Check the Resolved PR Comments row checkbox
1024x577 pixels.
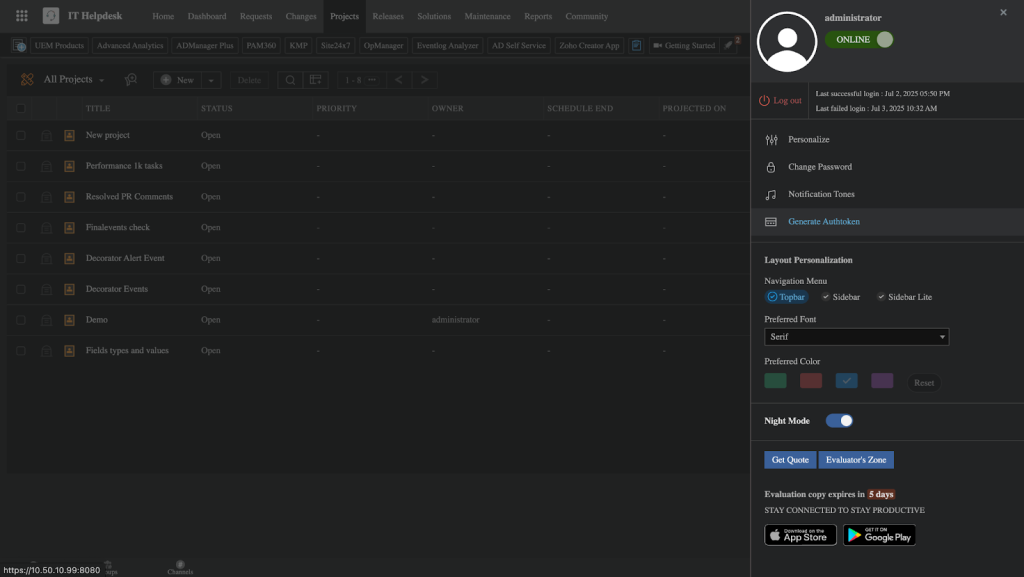pos(21,196)
